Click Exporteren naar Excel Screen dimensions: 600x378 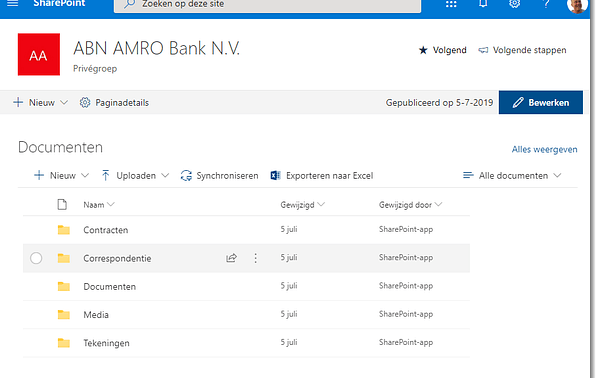[x=329, y=176]
